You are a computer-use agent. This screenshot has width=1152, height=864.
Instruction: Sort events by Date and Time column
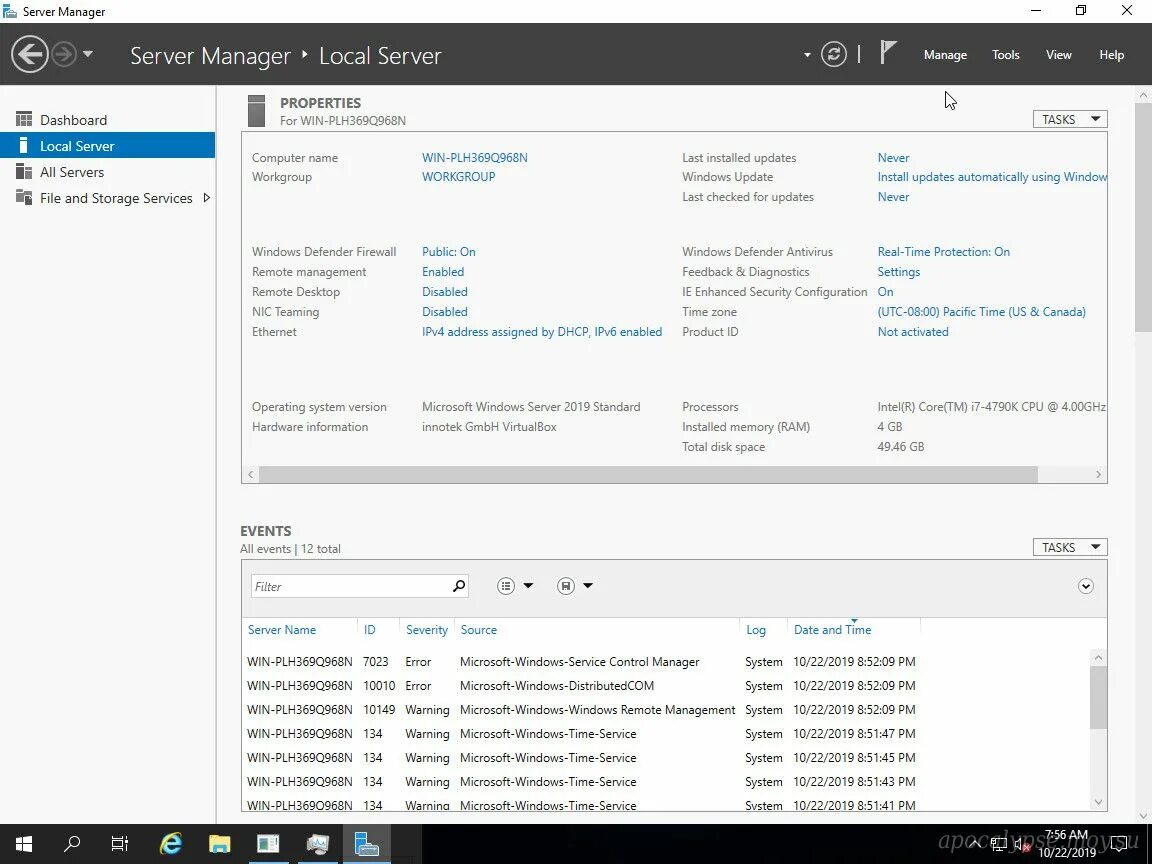point(832,630)
